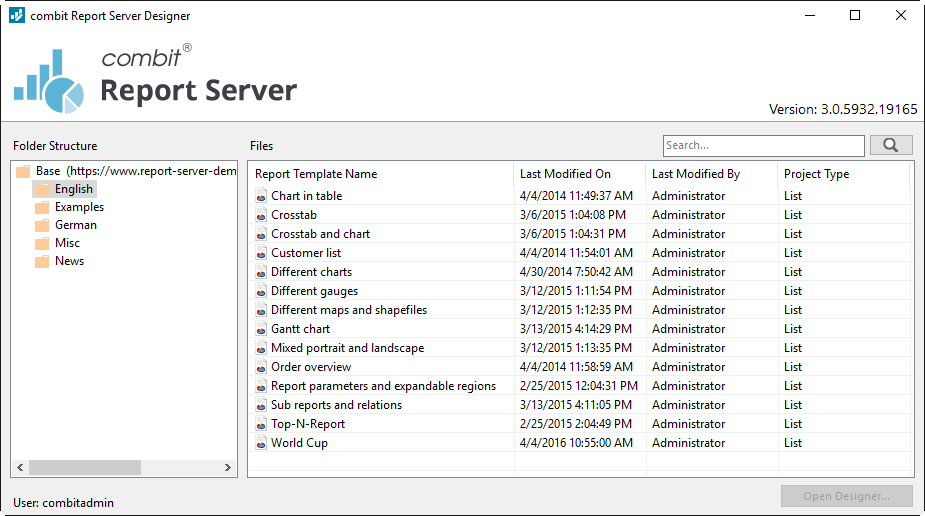This screenshot has height=516, width=925.
Task: Click the User: combitadmin status text
Action: point(63,503)
